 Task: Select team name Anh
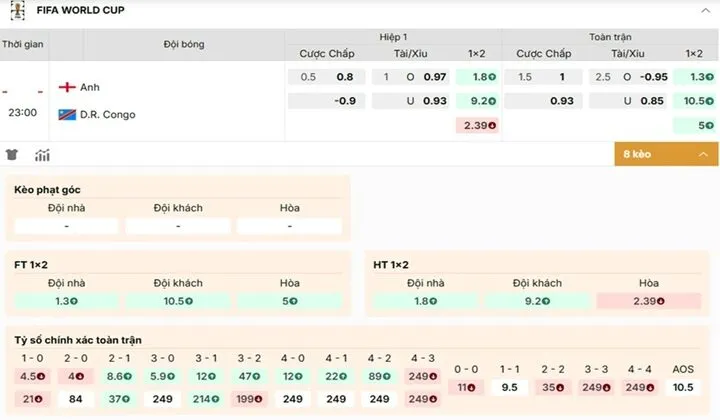90,87
